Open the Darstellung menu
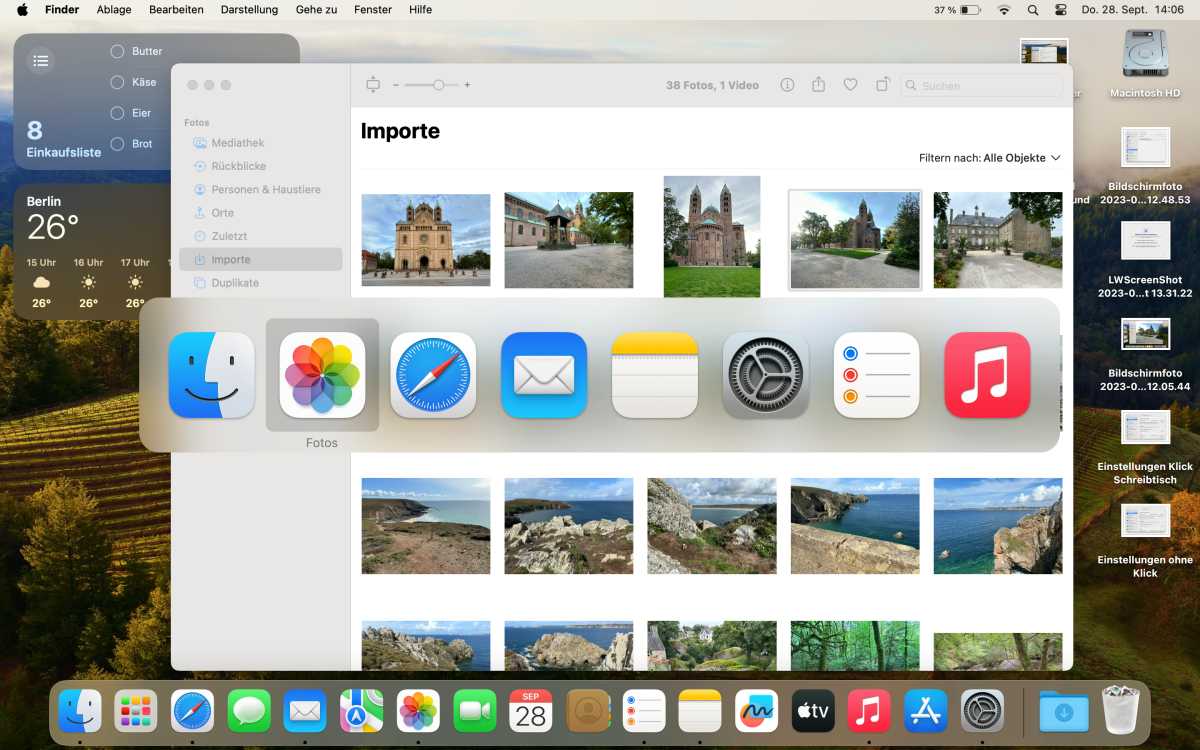Image resolution: width=1200 pixels, height=750 pixels. click(249, 10)
